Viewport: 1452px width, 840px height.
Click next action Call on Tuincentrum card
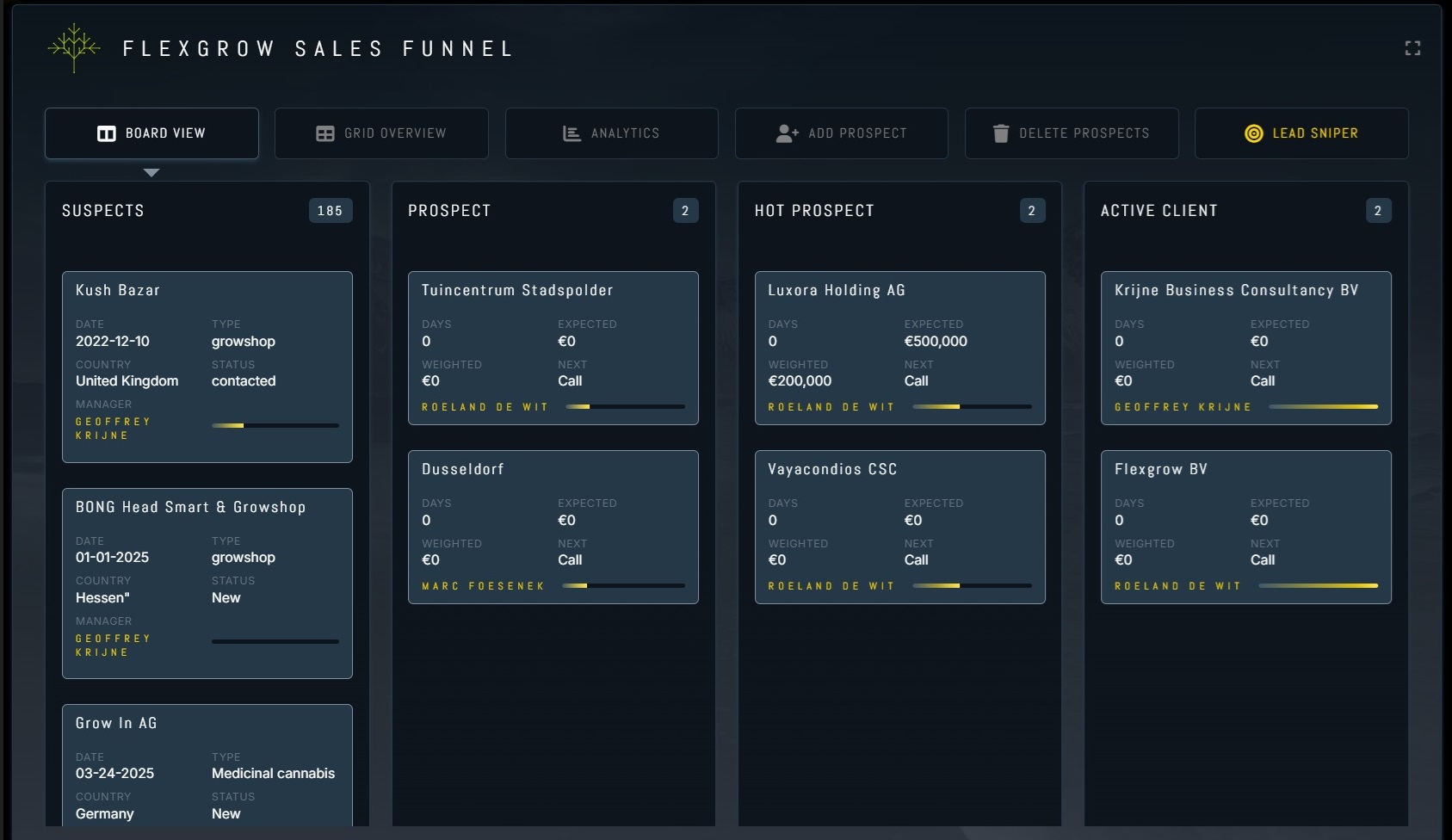[x=570, y=380]
